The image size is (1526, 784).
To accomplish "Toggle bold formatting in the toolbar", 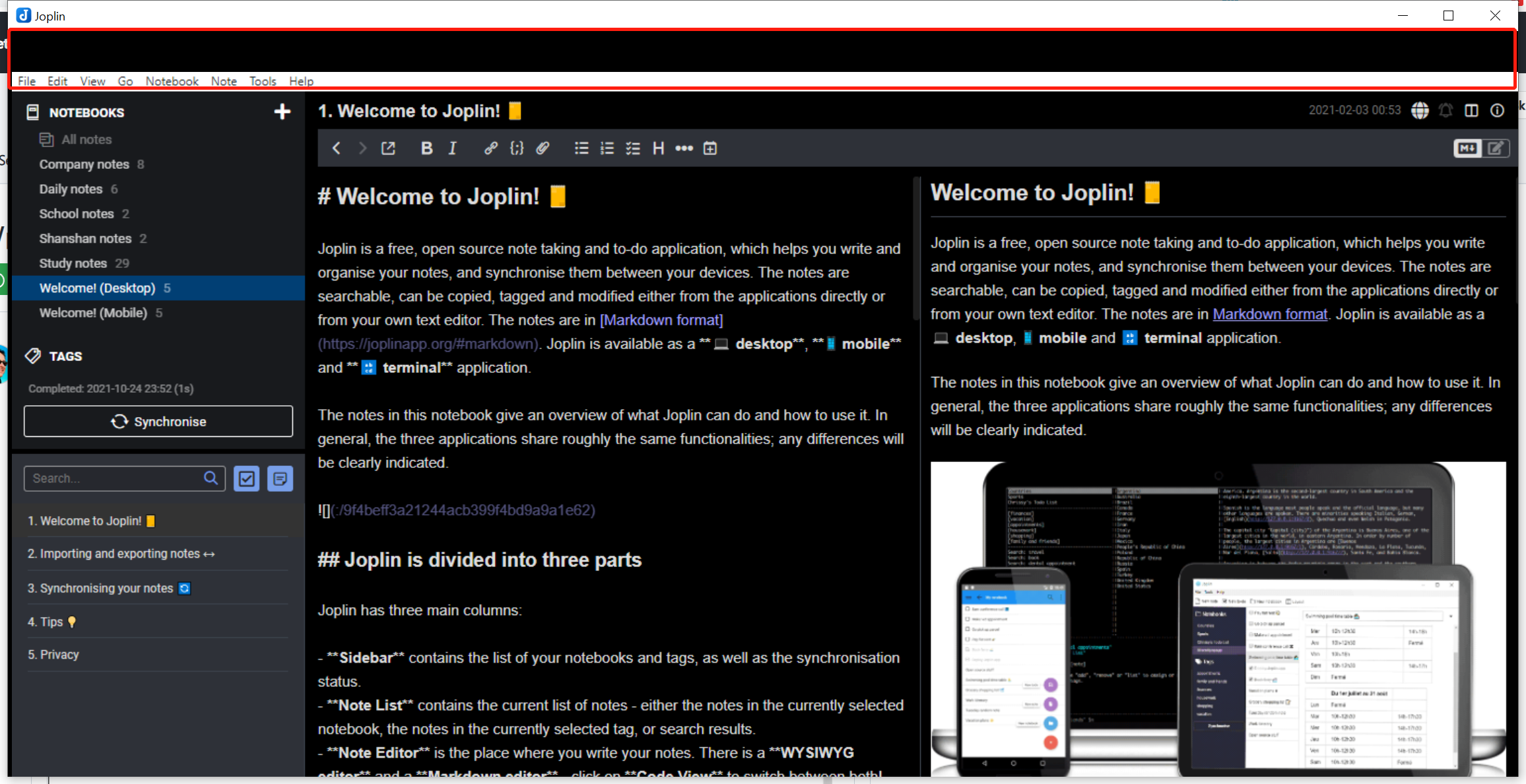I will (x=426, y=148).
